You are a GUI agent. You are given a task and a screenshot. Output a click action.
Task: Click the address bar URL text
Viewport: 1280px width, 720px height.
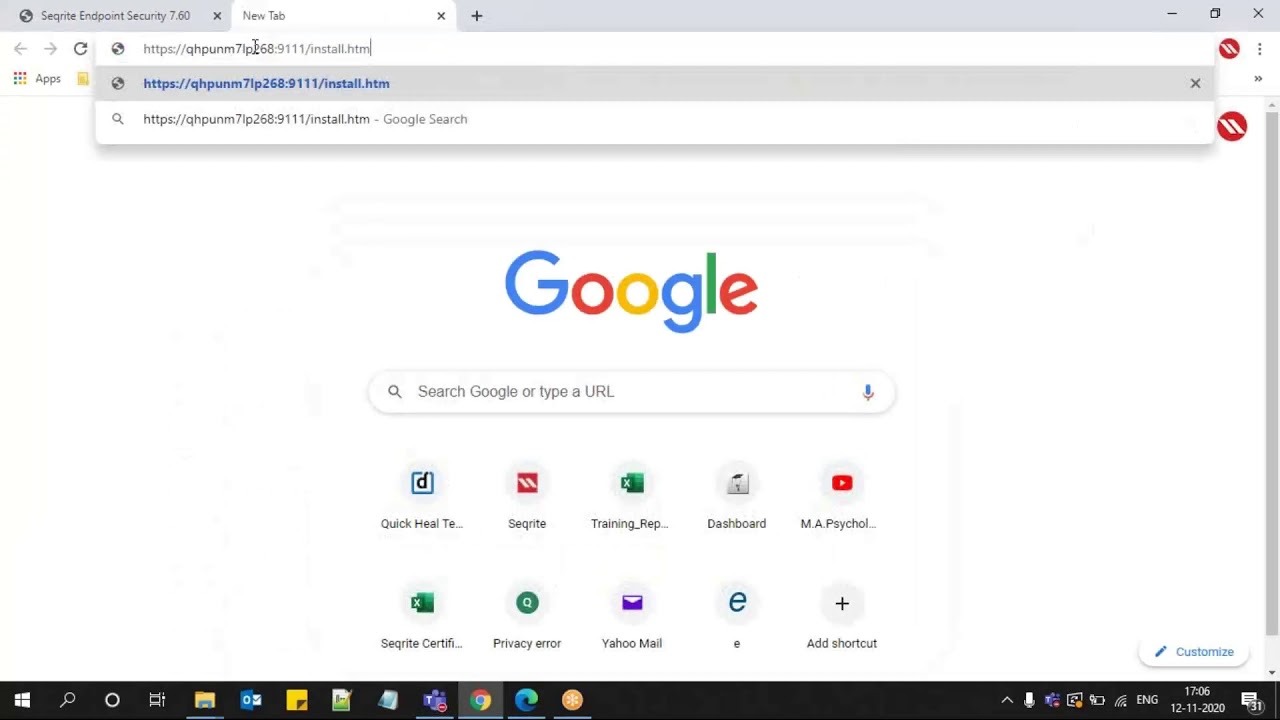(x=256, y=48)
